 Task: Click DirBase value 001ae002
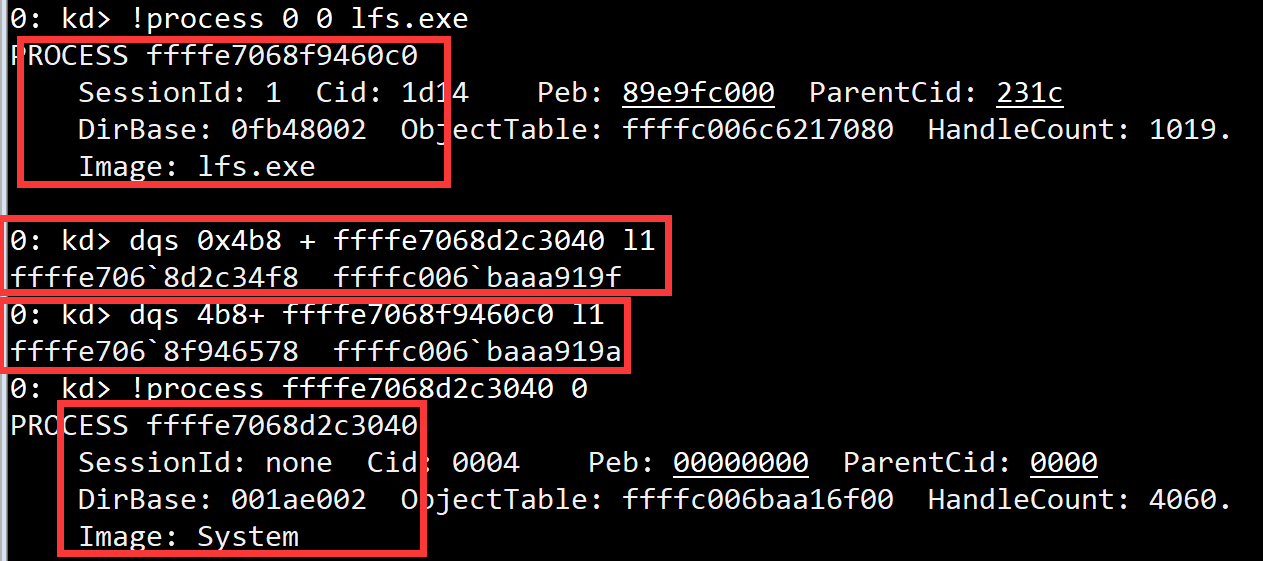point(299,500)
